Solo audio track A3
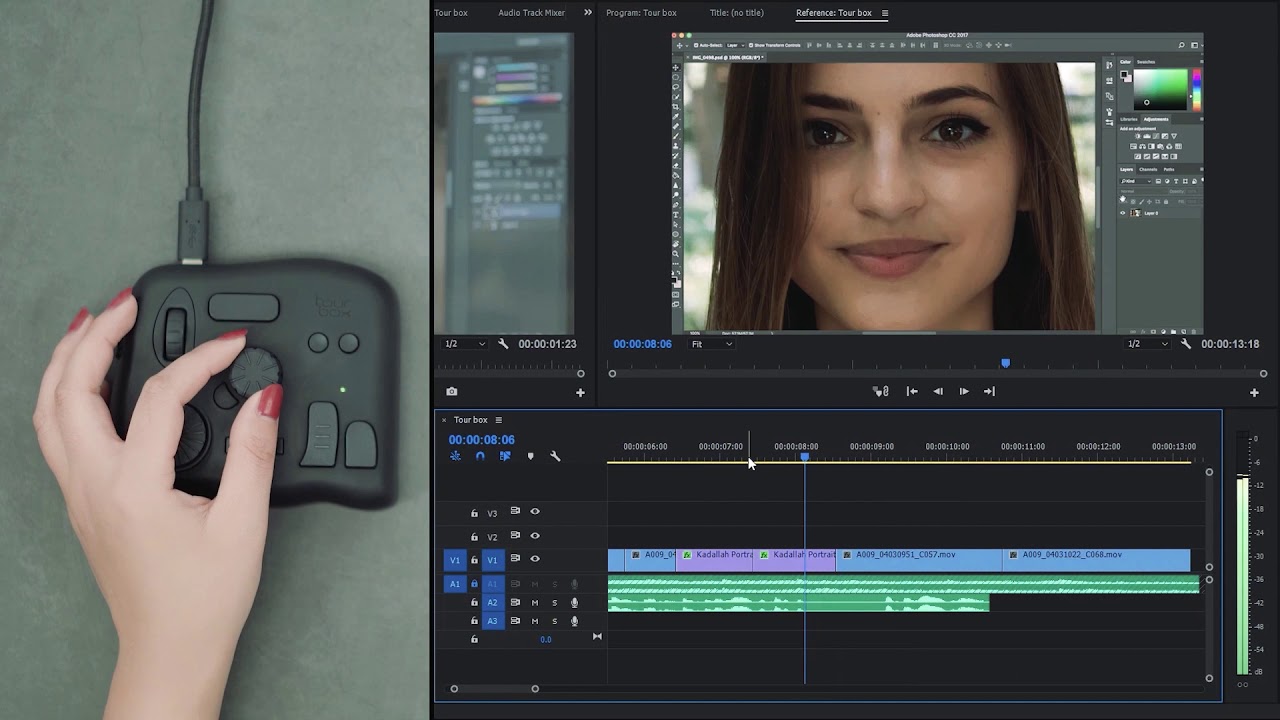The image size is (1280, 720). point(555,621)
